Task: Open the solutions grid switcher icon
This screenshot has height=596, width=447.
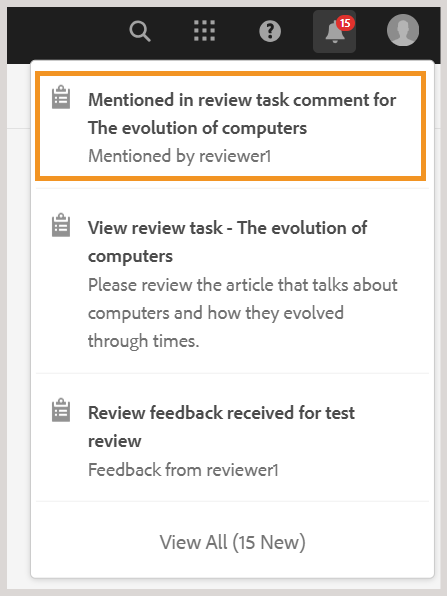Action: [x=204, y=31]
